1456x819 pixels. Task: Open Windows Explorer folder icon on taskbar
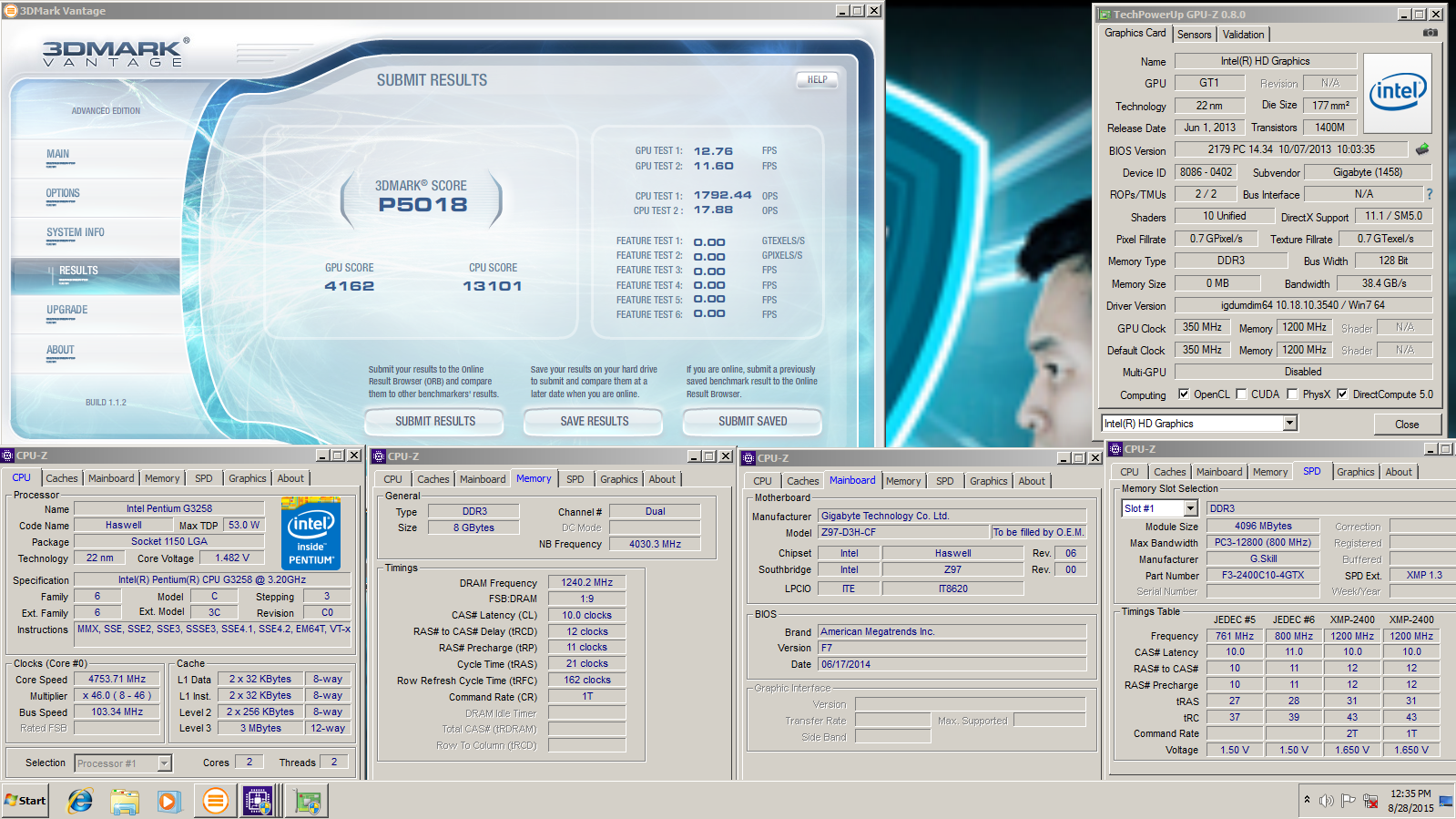point(125,801)
